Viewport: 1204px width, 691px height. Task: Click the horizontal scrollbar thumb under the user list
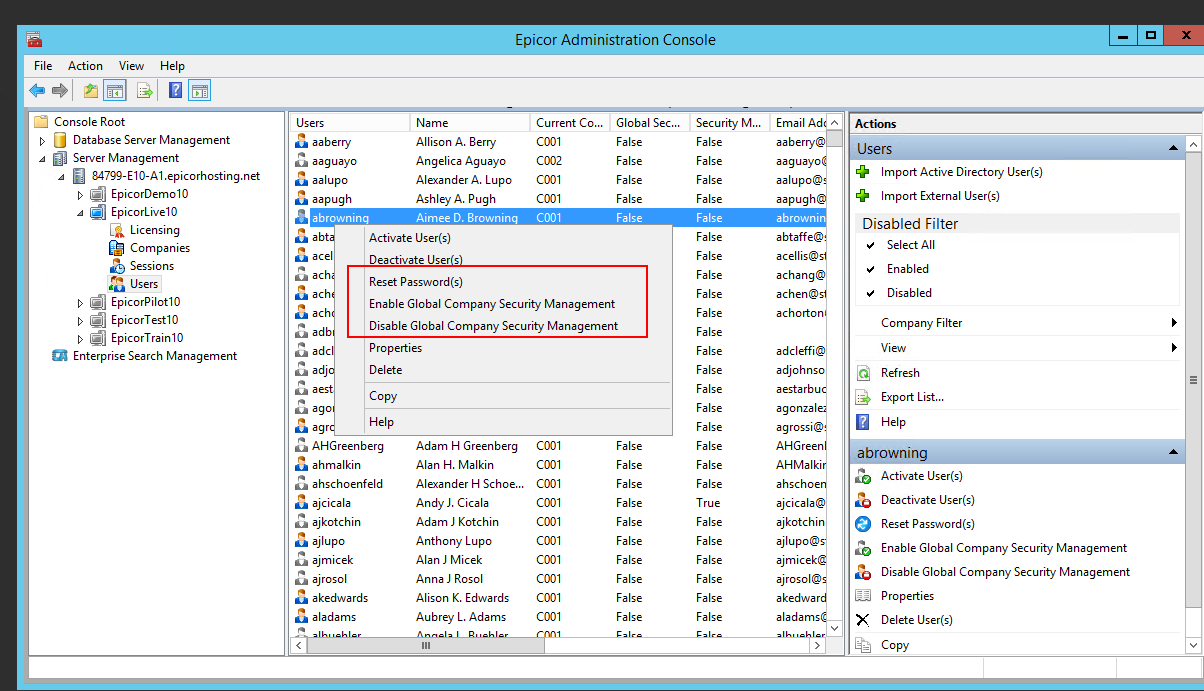point(427,646)
